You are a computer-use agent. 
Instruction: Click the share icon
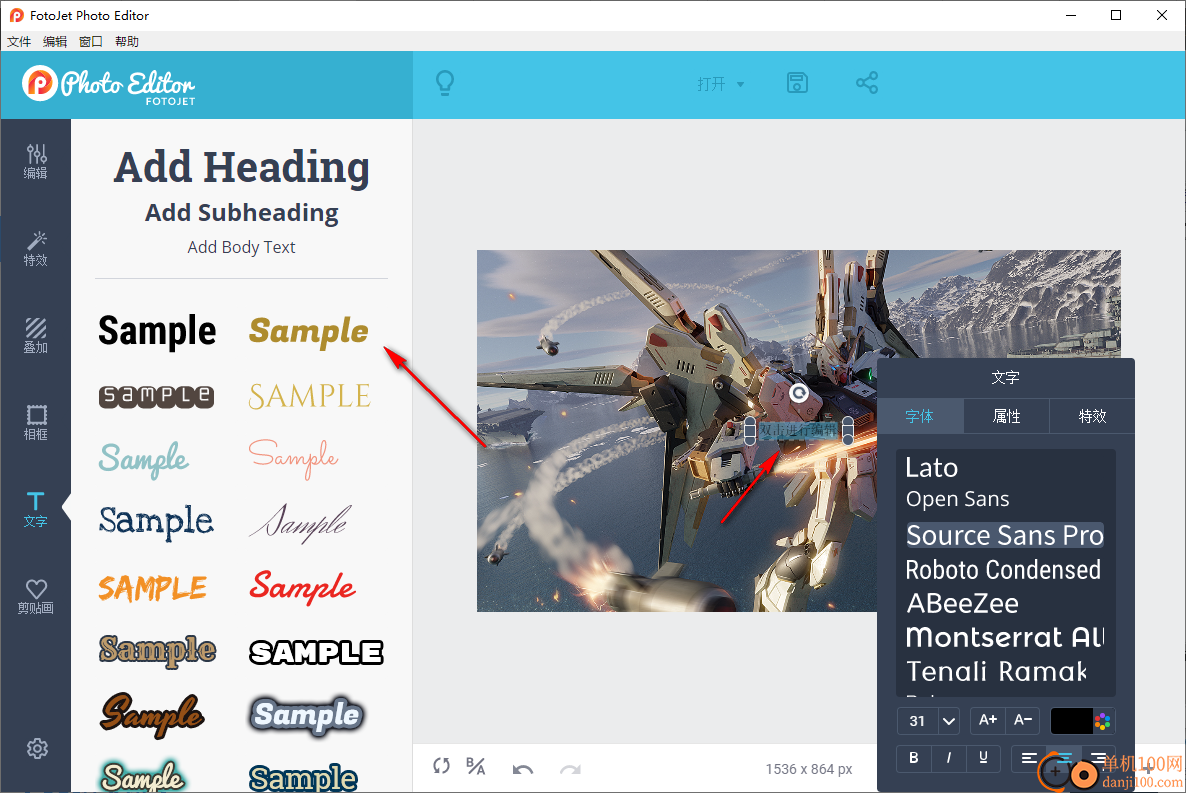[x=867, y=82]
